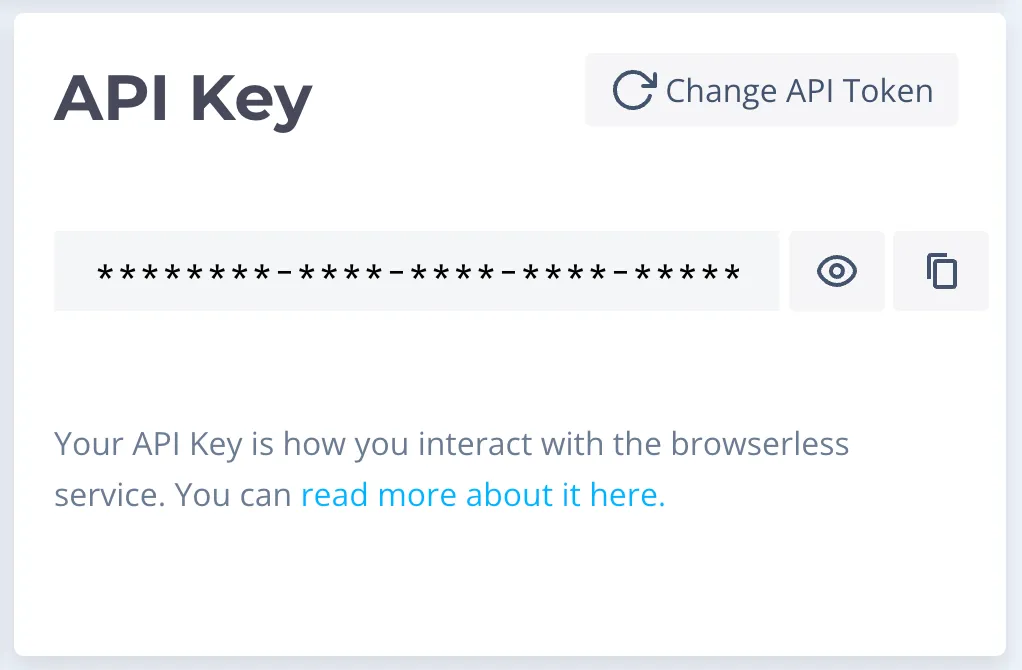Image resolution: width=1022 pixels, height=670 pixels.
Task: Click Change API Token to rotate credentials
Action: click(x=771, y=89)
